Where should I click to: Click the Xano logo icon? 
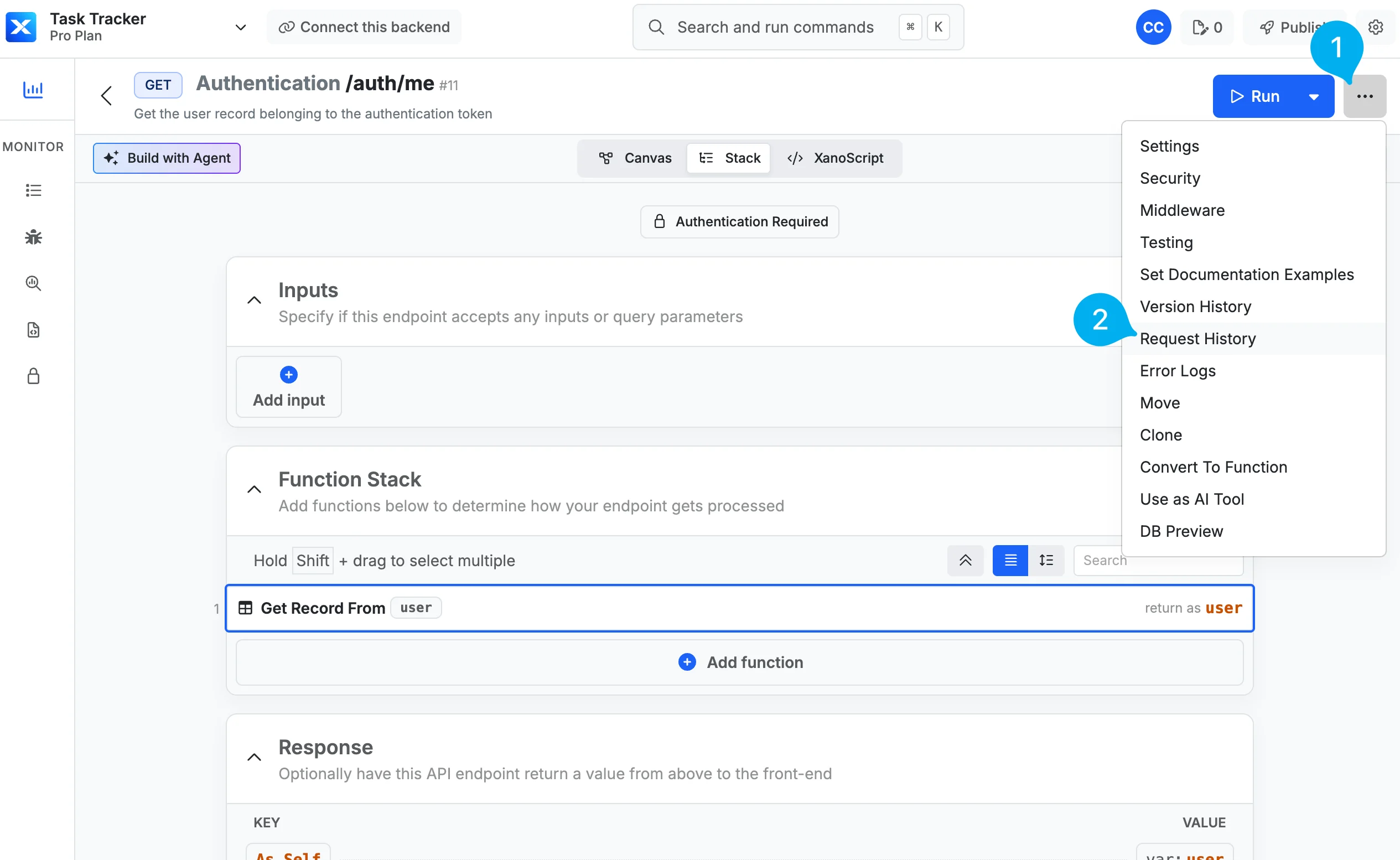point(21,27)
